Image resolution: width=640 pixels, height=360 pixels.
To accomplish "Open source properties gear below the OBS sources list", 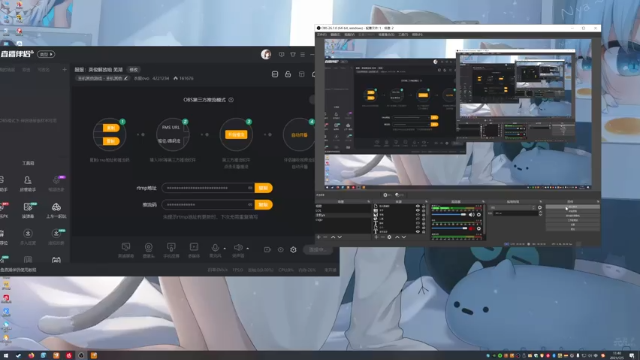I will click(389, 237).
